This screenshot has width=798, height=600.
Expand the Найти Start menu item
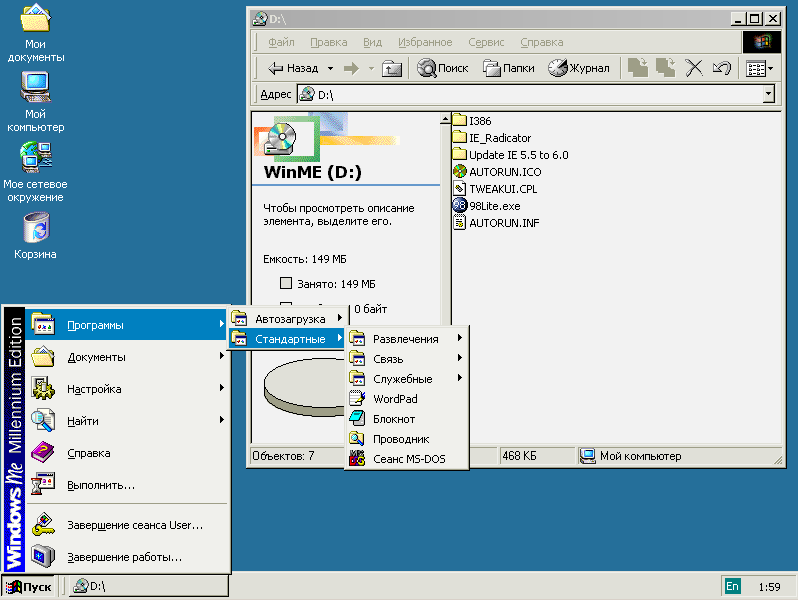click(x=127, y=421)
